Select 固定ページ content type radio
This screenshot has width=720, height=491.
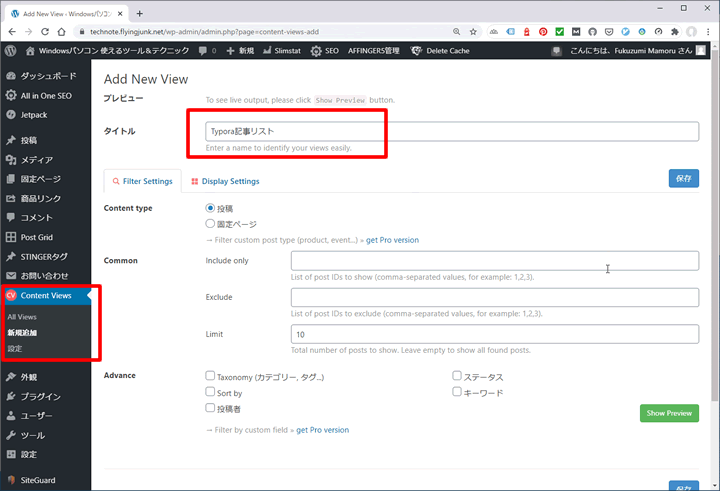210,224
